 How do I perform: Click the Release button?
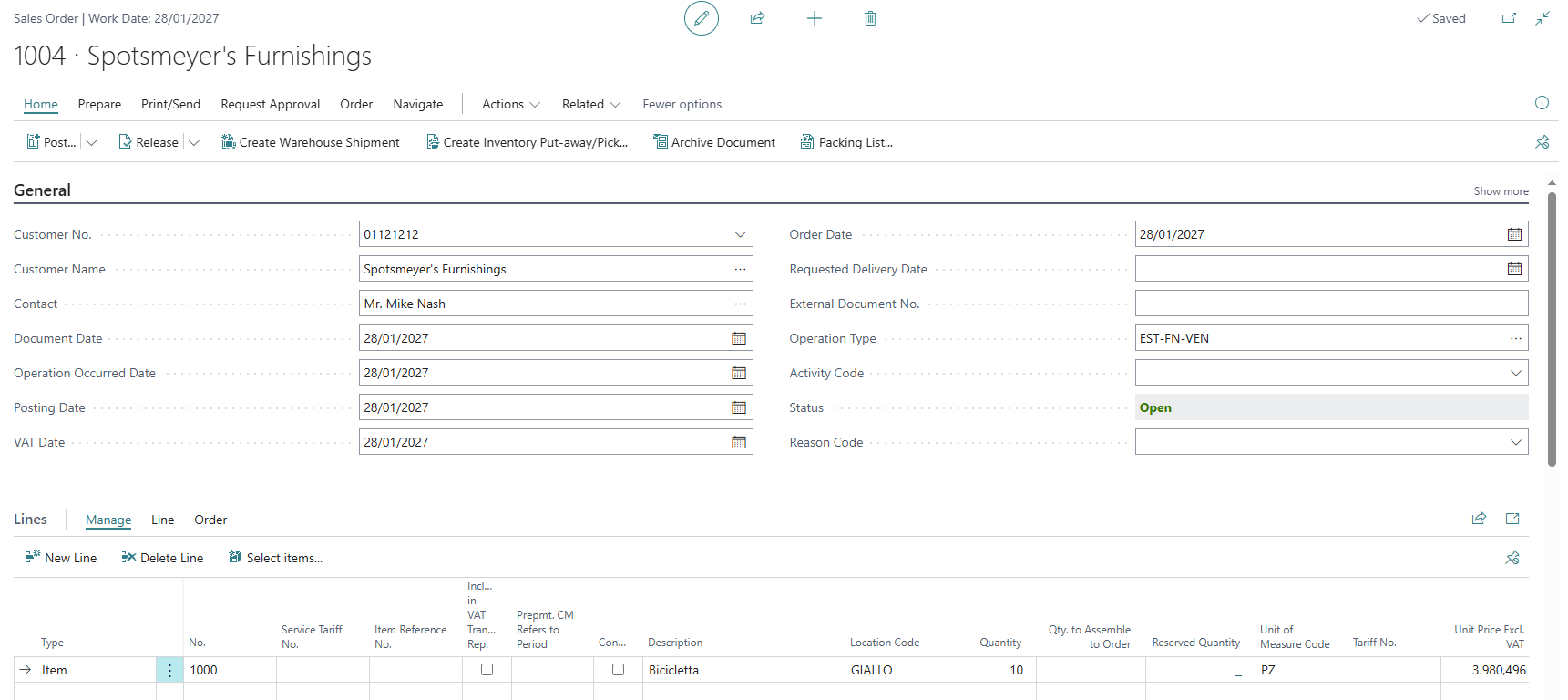(149, 142)
